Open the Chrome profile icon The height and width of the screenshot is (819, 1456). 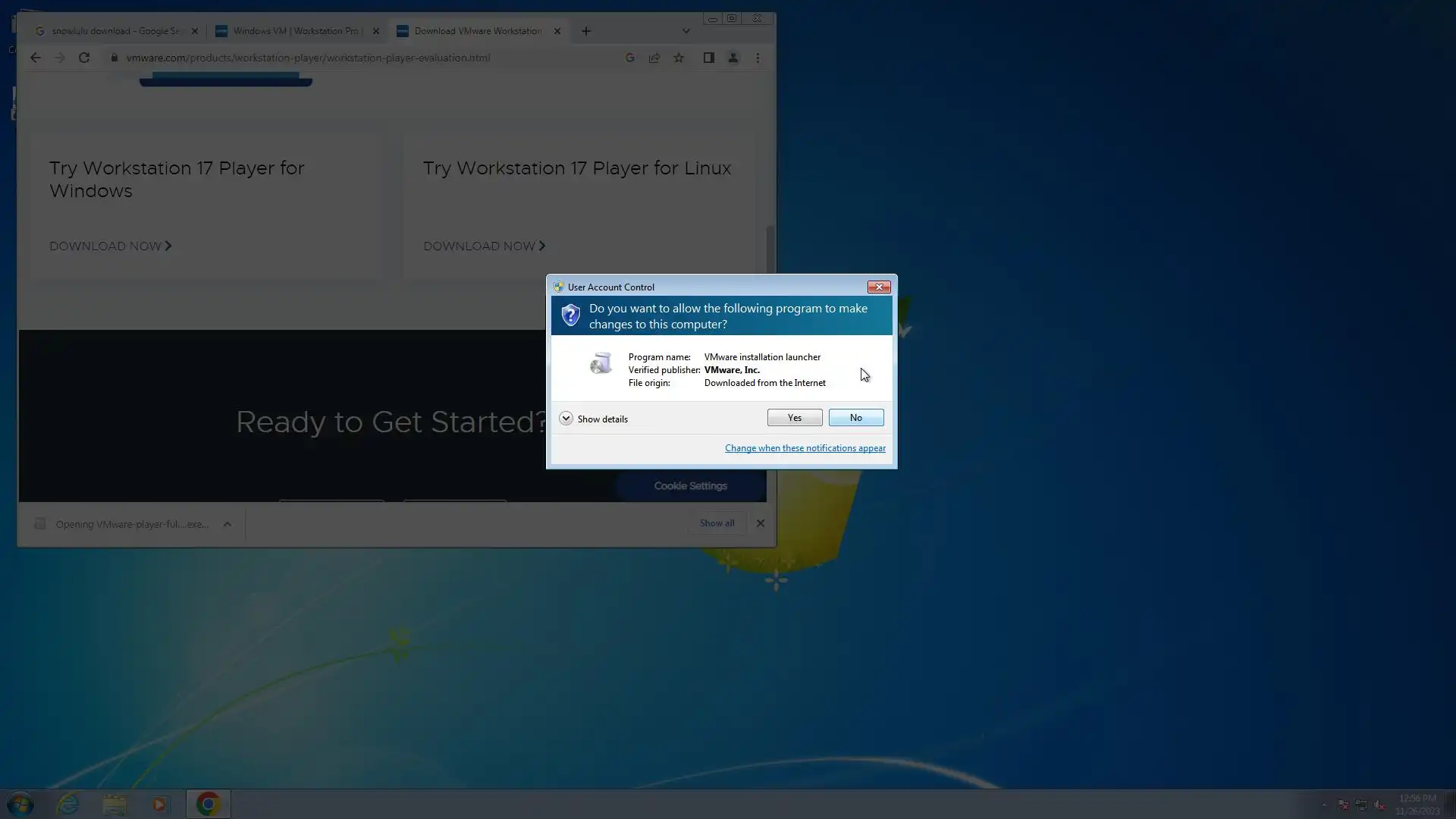(733, 58)
